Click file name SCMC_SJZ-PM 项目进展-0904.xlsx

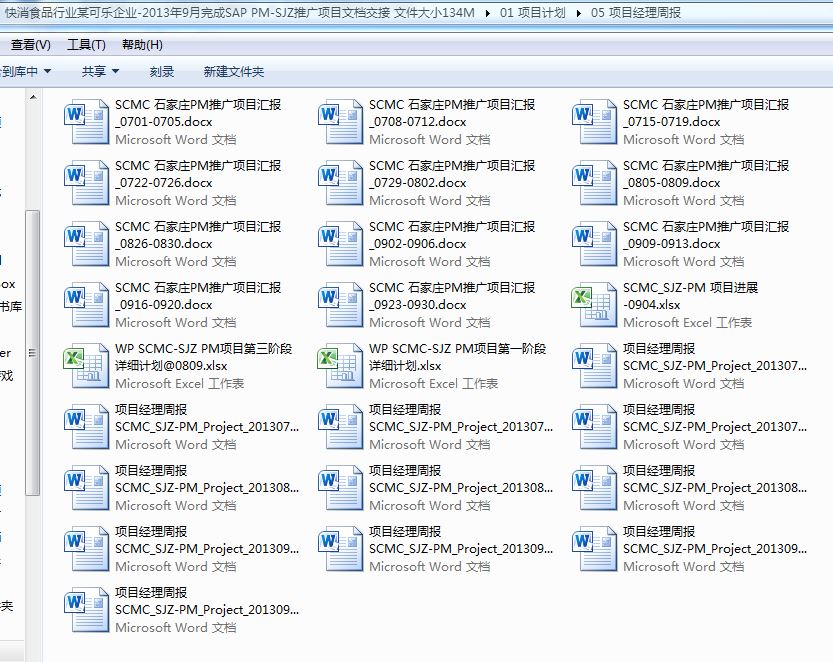tap(690, 296)
